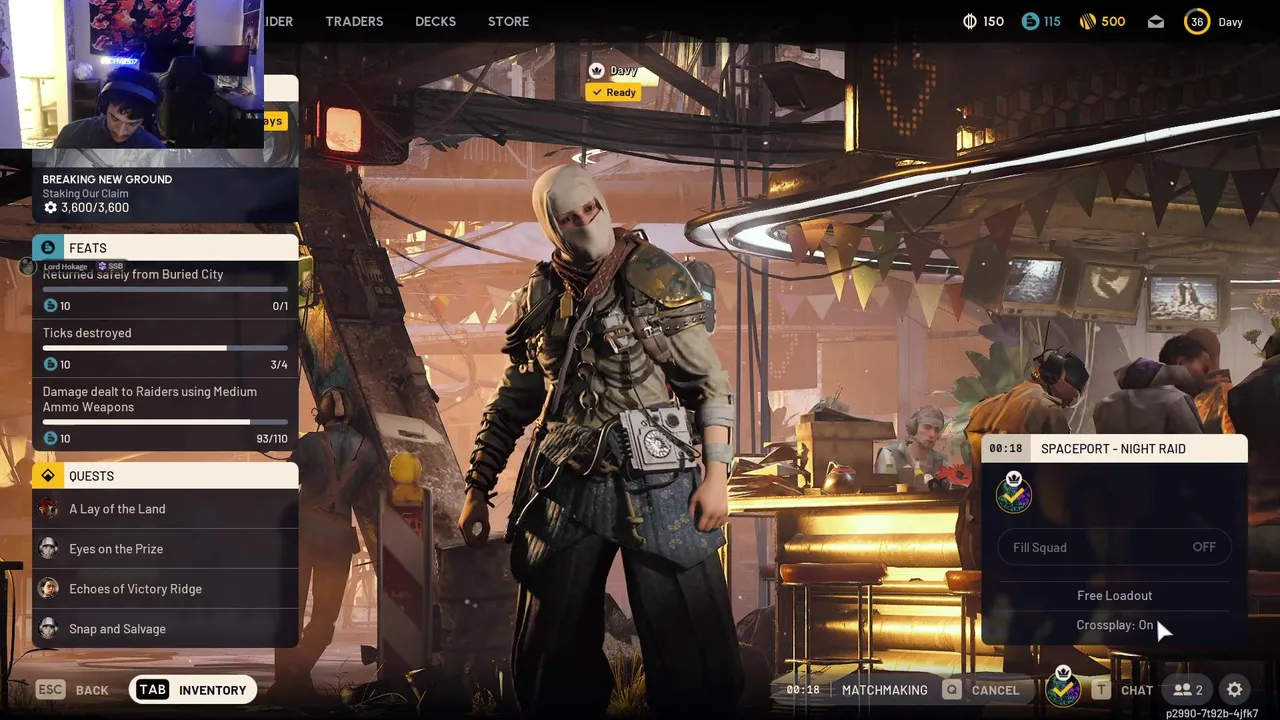The width and height of the screenshot is (1280, 720).
Task: Click the 150 coin currency icon
Action: point(969,21)
